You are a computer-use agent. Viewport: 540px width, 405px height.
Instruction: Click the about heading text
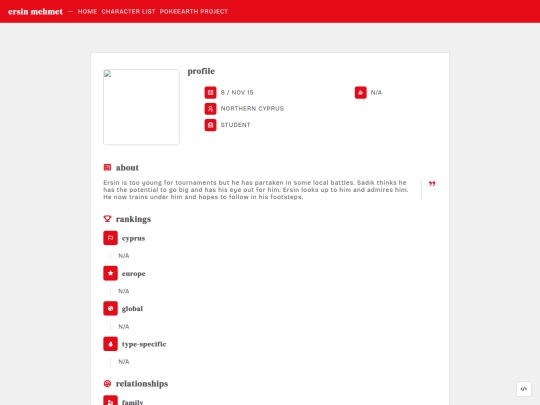[x=127, y=168]
